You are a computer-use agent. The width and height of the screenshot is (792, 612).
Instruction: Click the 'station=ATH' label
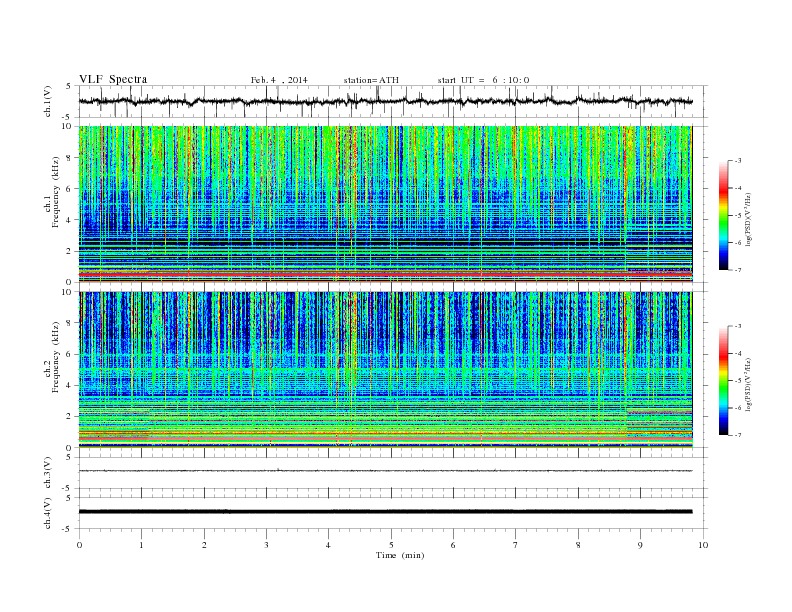pos(371,80)
